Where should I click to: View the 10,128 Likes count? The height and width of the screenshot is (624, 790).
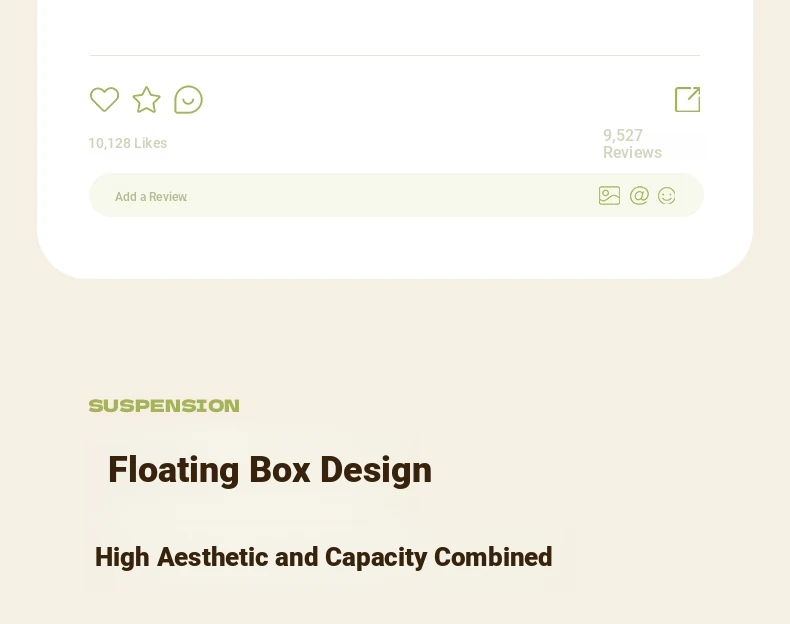[127, 143]
